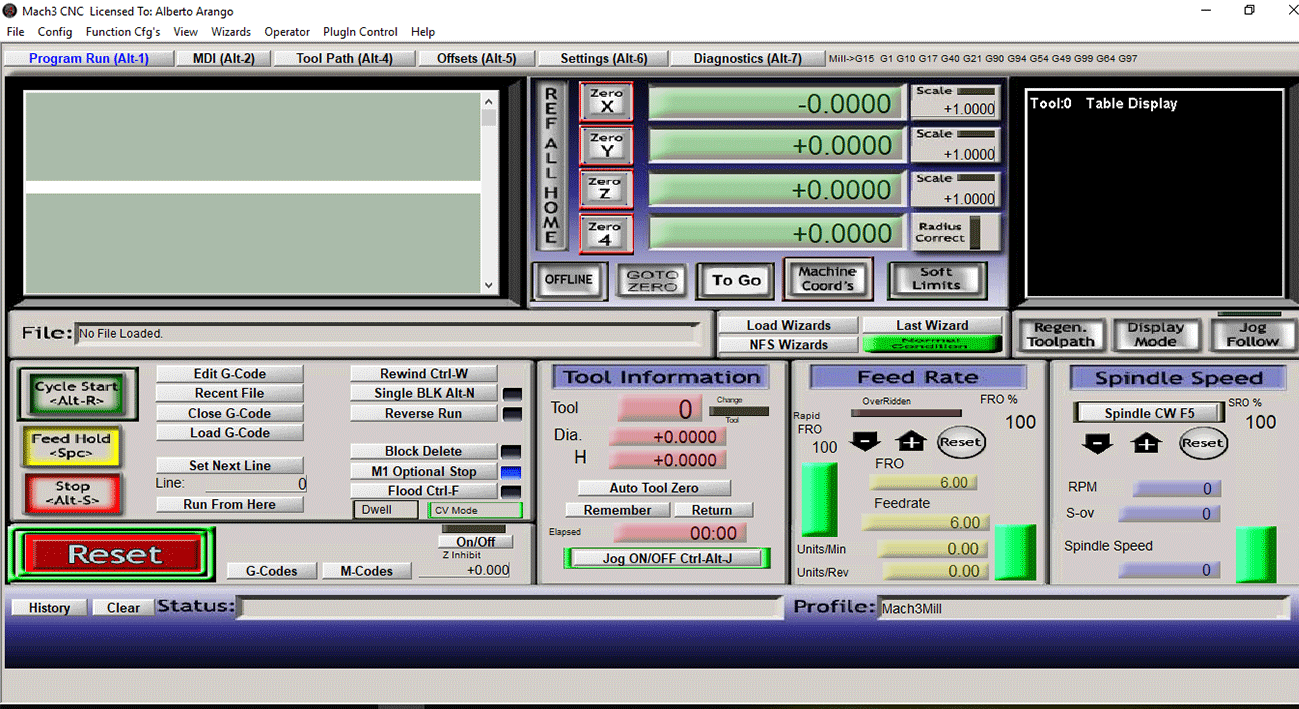Reset the spindle speed override
The height and width of the screenshot is (709, 1299).
coord(1202,443)
